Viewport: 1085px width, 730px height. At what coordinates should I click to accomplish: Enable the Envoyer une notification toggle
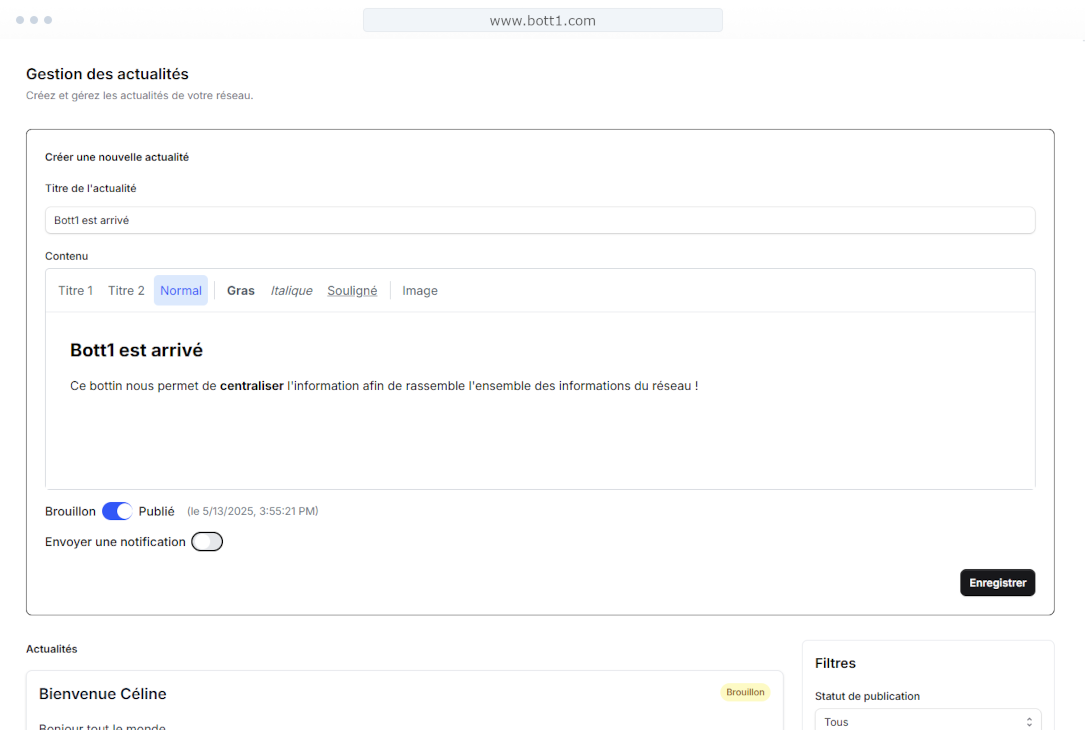[x=207, y=541]
